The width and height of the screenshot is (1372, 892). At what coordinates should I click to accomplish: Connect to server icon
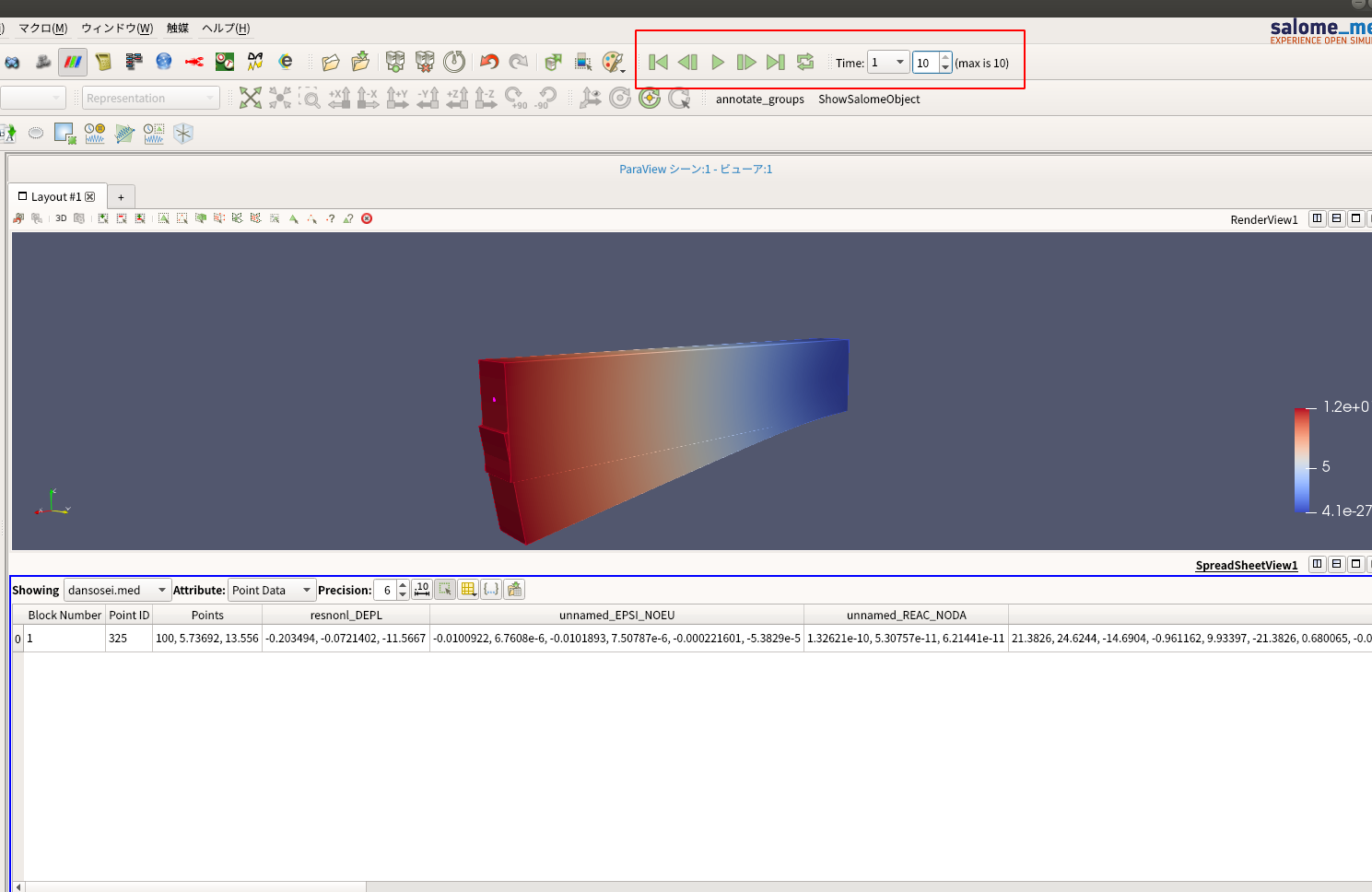point(395,62)
